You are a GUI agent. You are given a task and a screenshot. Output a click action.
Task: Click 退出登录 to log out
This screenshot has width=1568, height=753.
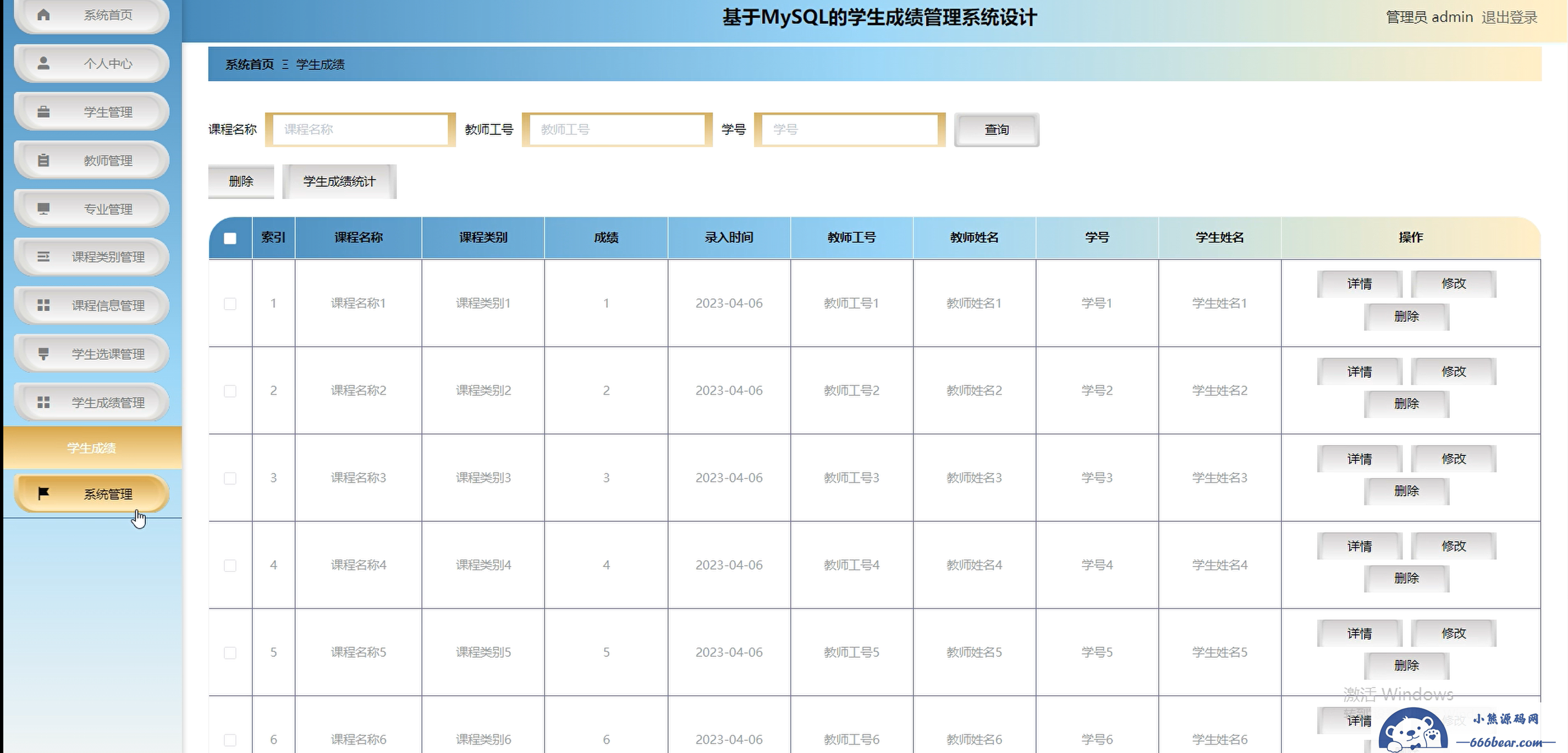[x=1509, y=17]
